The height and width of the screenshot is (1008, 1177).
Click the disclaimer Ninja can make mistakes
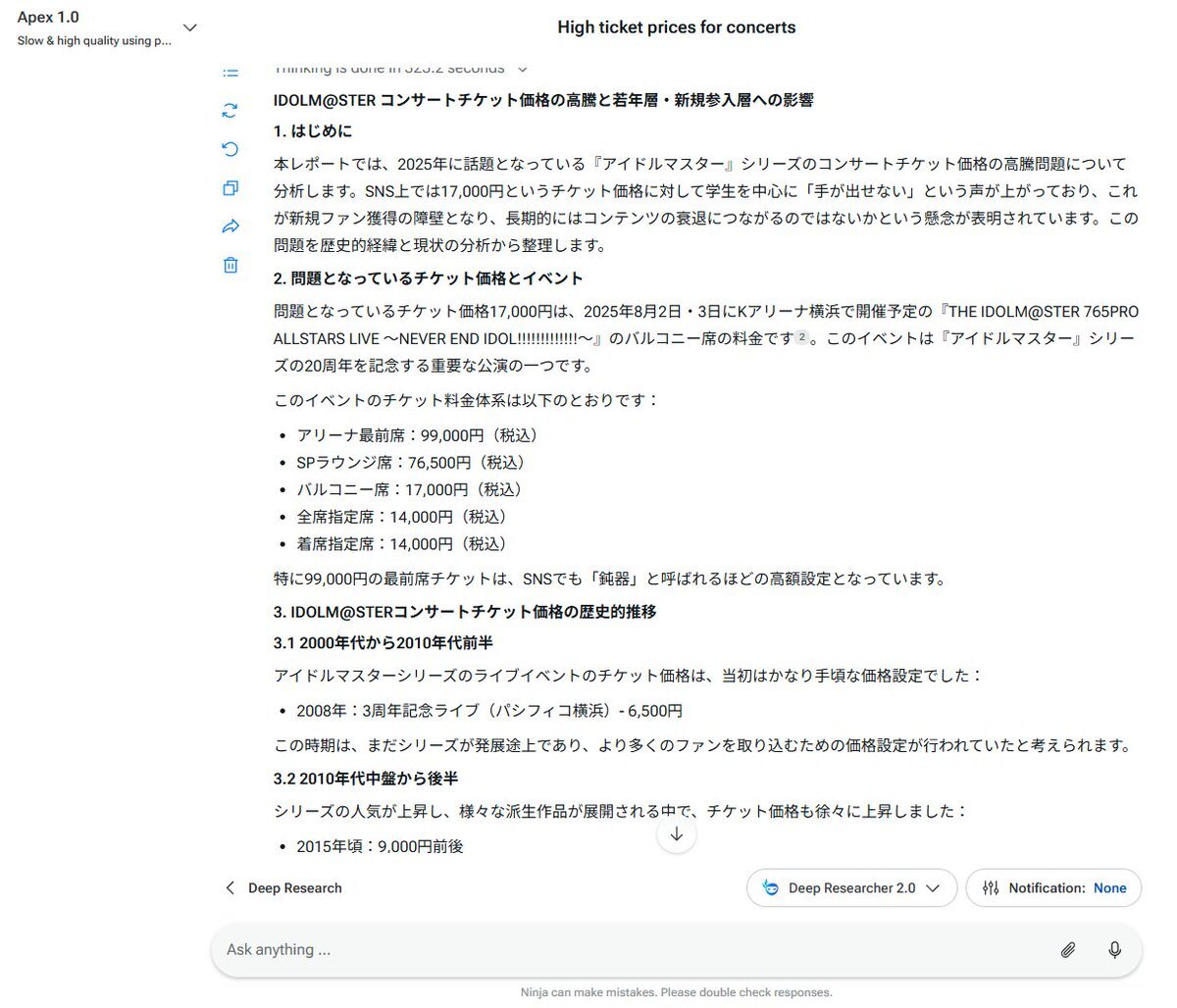[677, 992]
